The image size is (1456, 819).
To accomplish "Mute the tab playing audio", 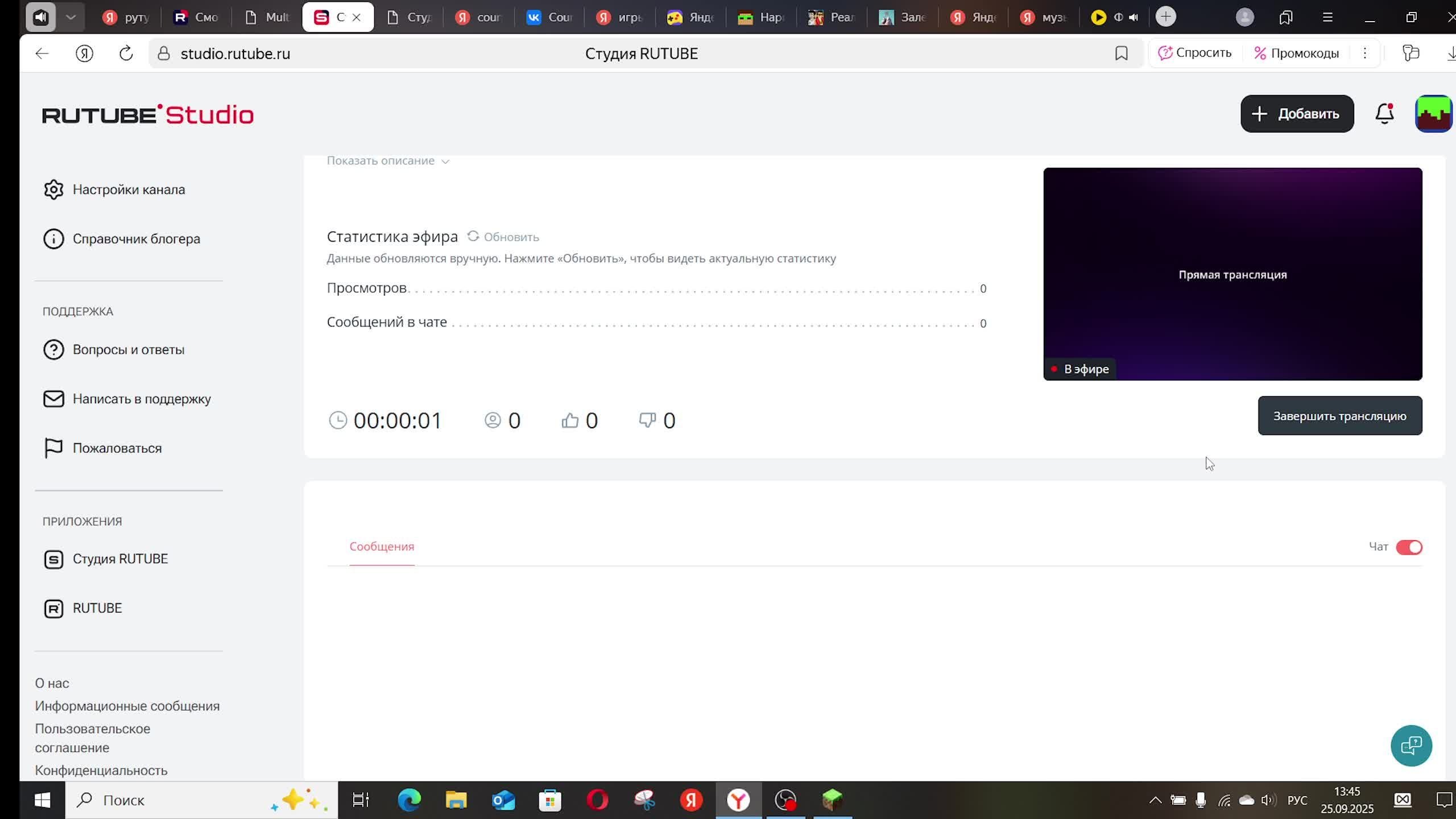I will click(1134, 17).
